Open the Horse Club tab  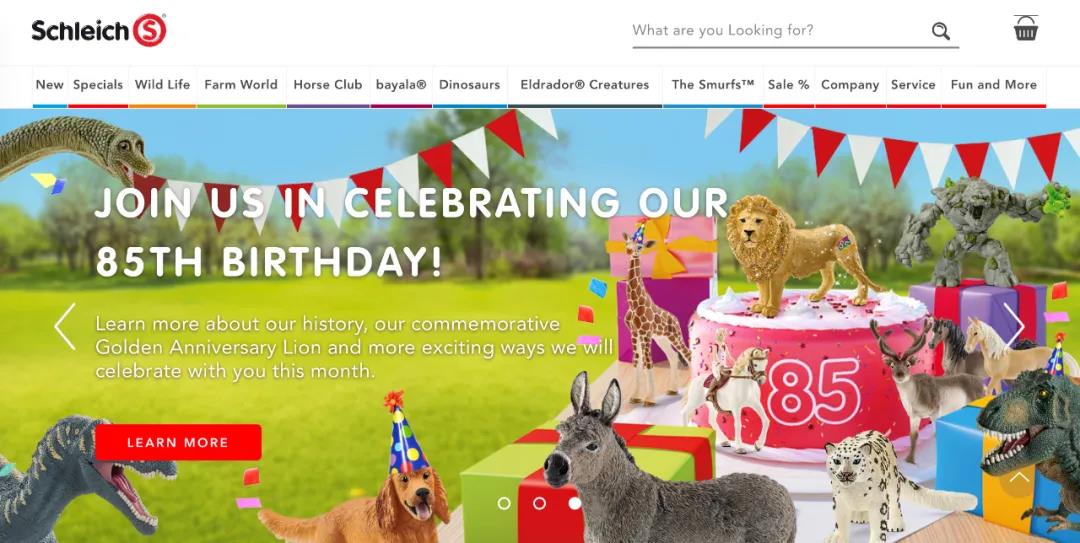coord(328,85)
